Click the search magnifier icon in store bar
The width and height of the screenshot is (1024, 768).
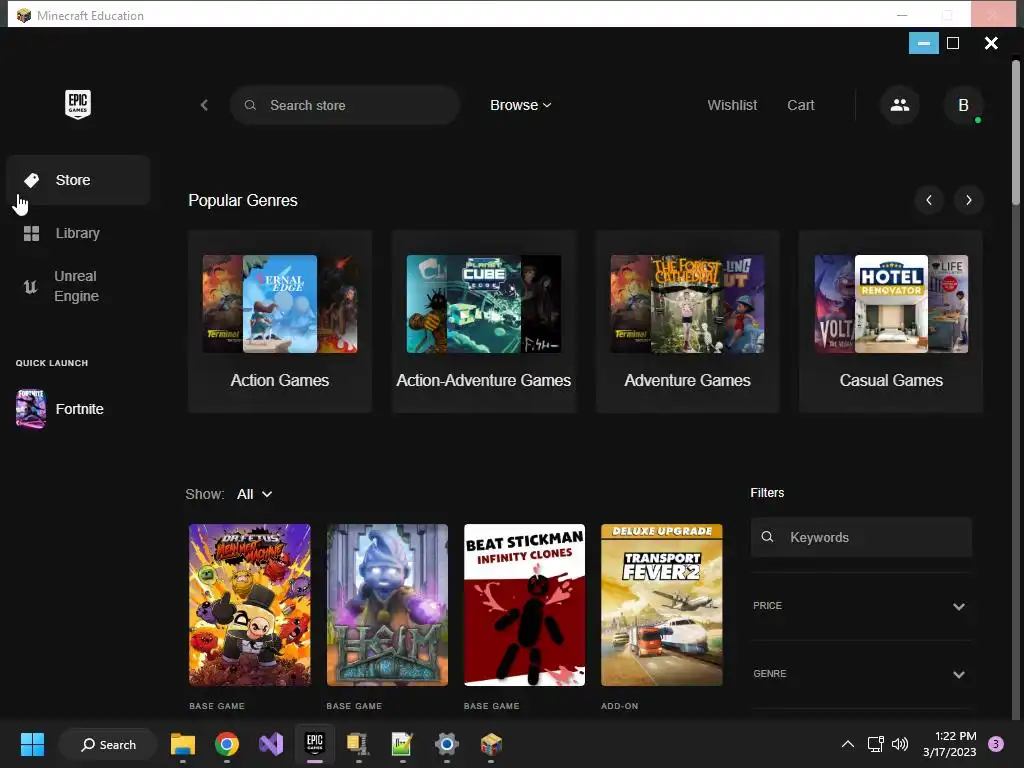click(250, 105)
